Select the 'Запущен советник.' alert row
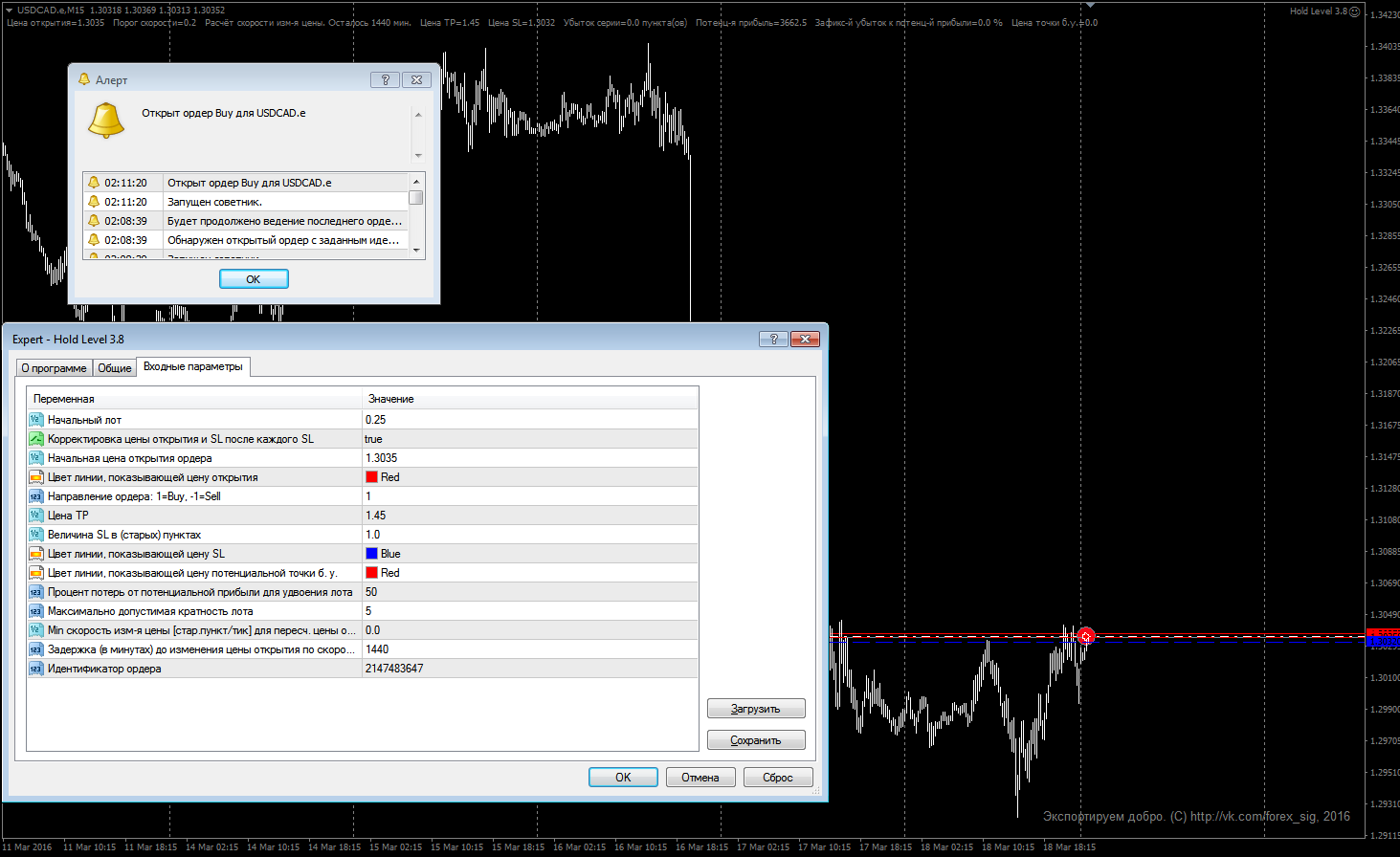 pos(246,201)
